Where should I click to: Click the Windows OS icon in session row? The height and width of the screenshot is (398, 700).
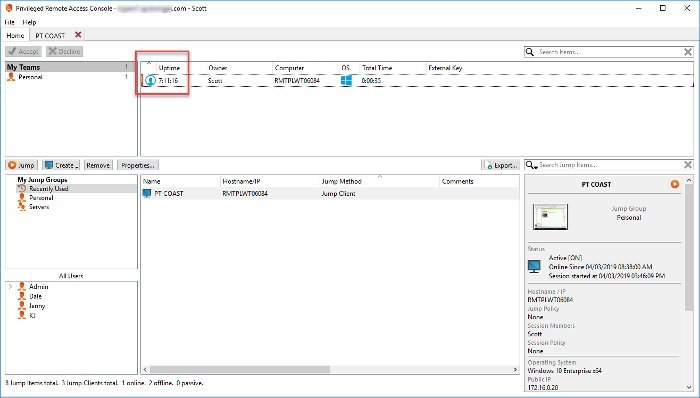pos(346,80)
